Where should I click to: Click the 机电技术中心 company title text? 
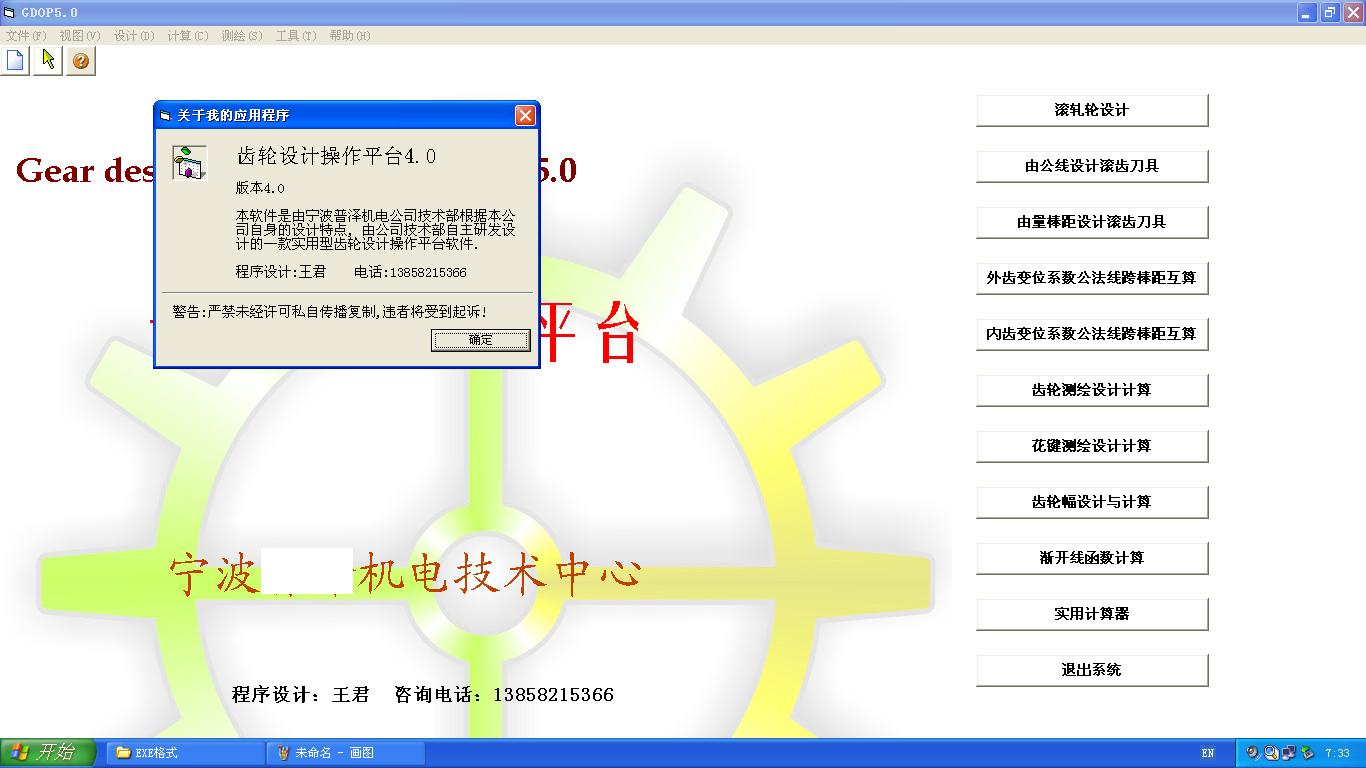pos(499,574)
